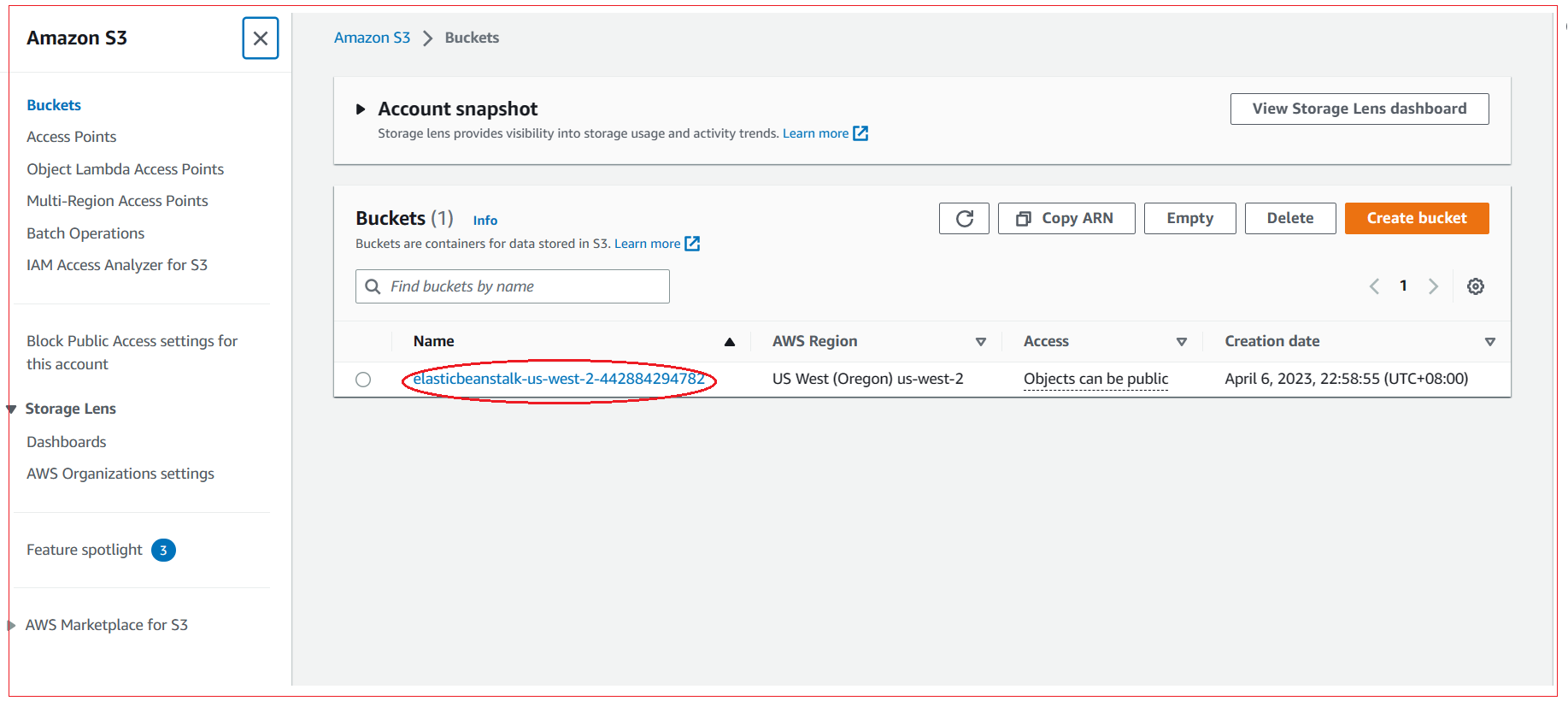Click Amazon S3 breadcrumb link

point(372,38)
